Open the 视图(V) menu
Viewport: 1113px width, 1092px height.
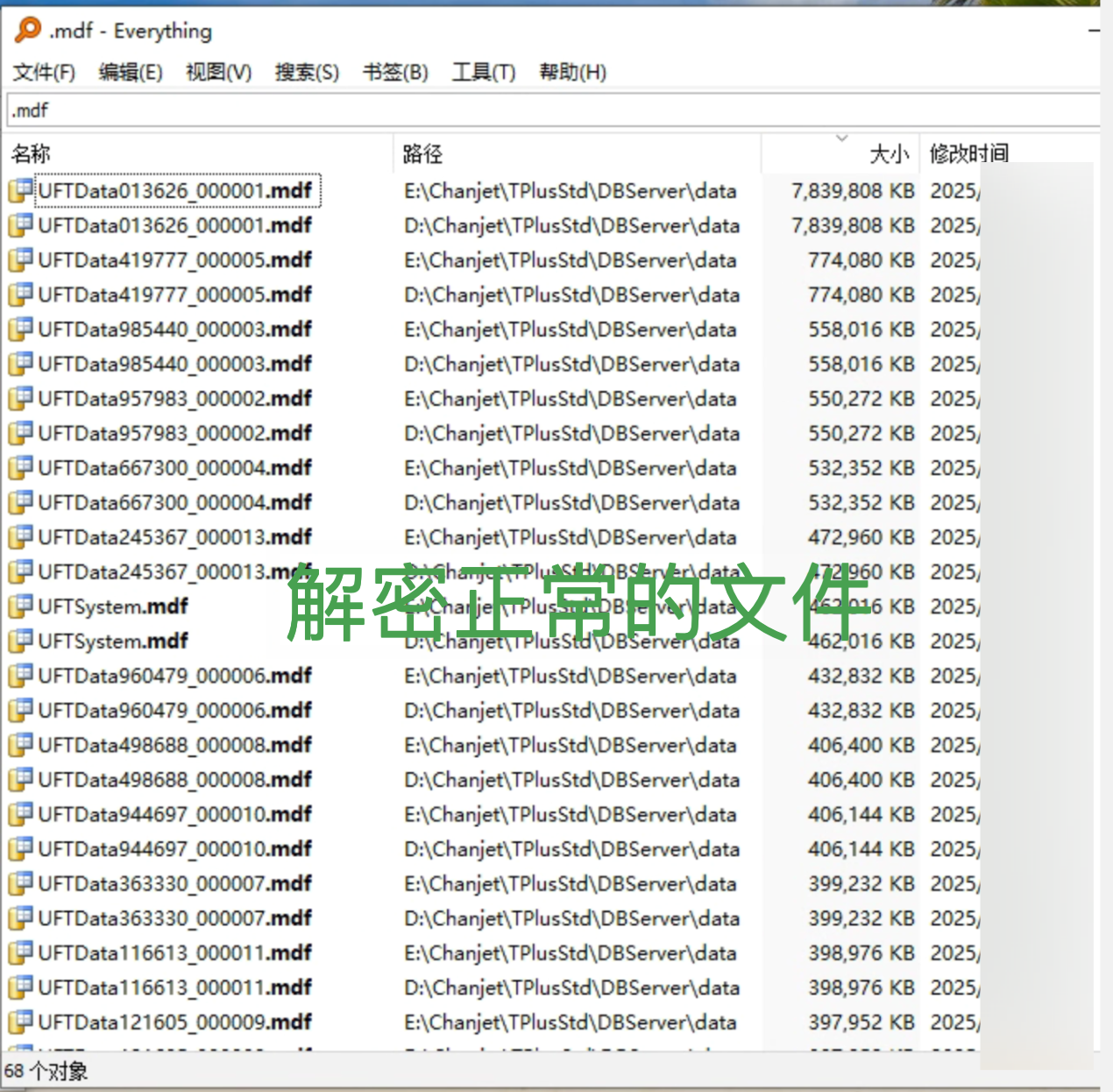(218, 72)
